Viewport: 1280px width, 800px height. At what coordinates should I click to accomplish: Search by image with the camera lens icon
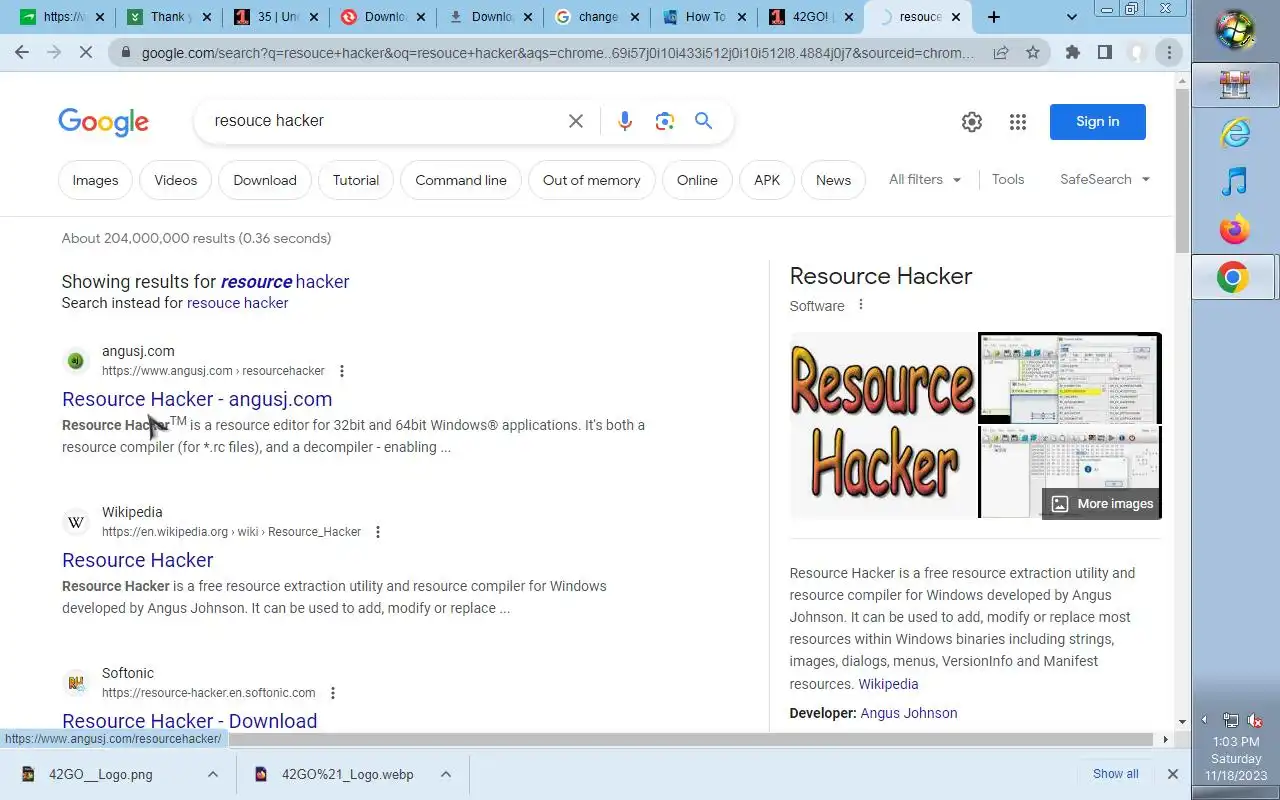(x=665, y=121)
